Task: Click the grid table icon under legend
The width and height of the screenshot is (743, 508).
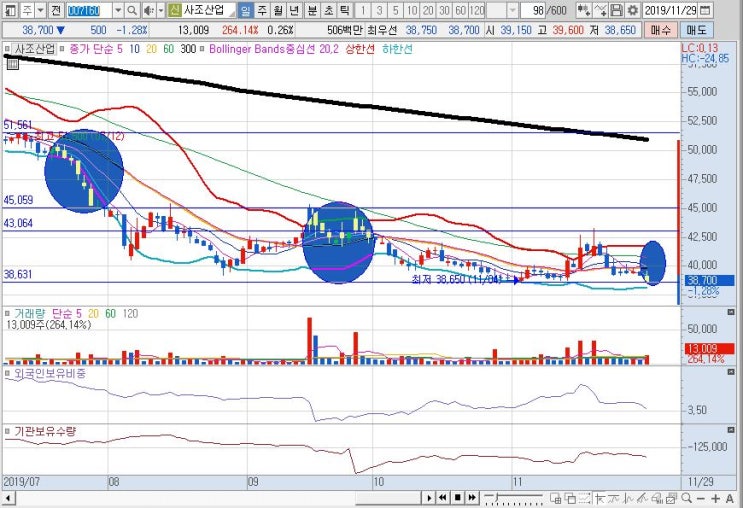Action: pyautogui.click(x=13, y=63)
